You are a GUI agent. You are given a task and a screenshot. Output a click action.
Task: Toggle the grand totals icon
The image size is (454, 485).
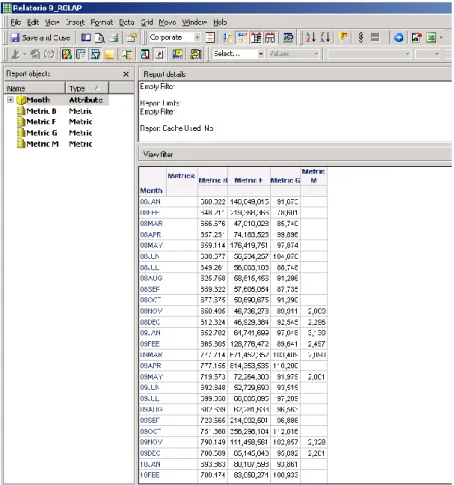(x=242, y=38)
